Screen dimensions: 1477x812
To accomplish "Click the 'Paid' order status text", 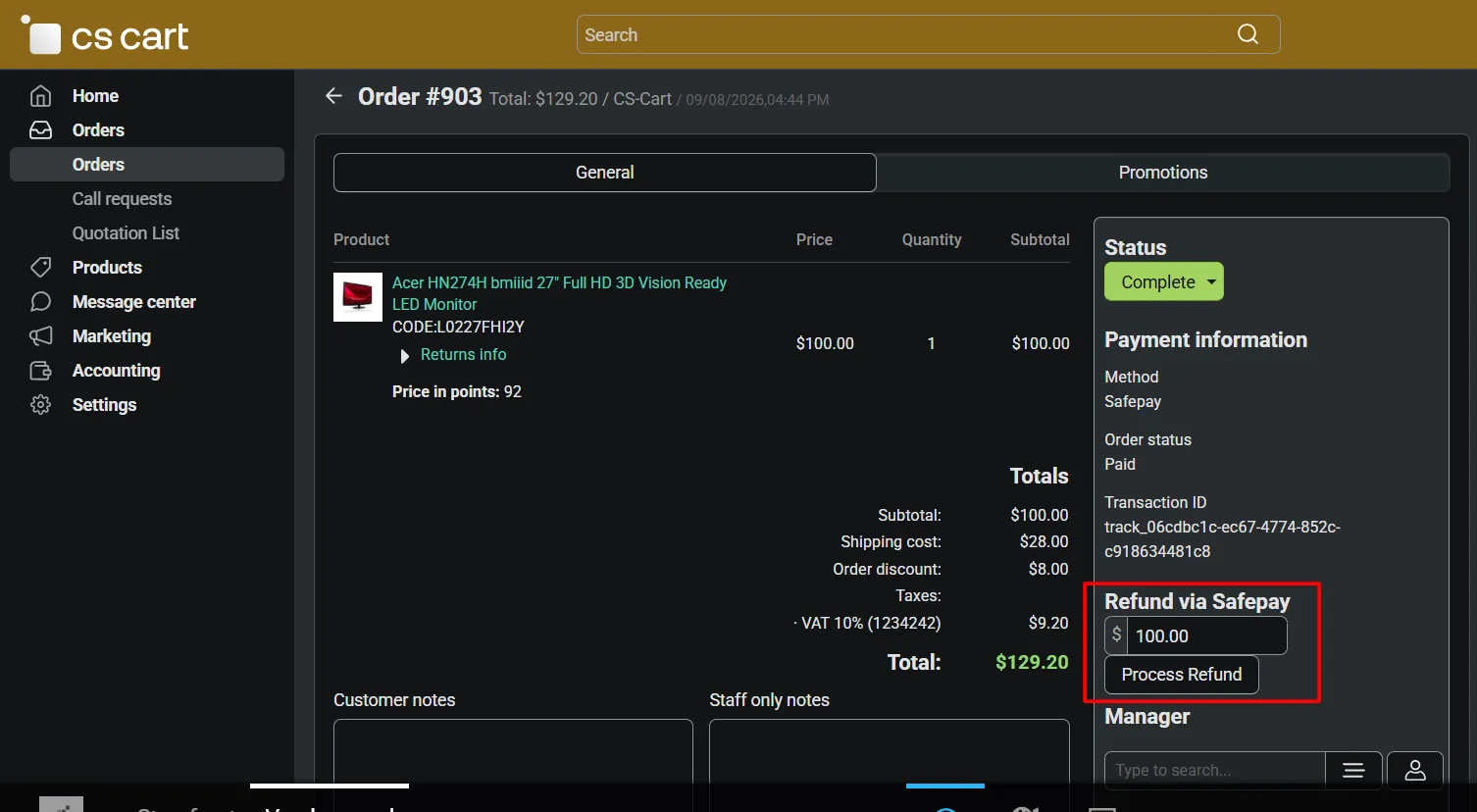I will point(1120,464).
